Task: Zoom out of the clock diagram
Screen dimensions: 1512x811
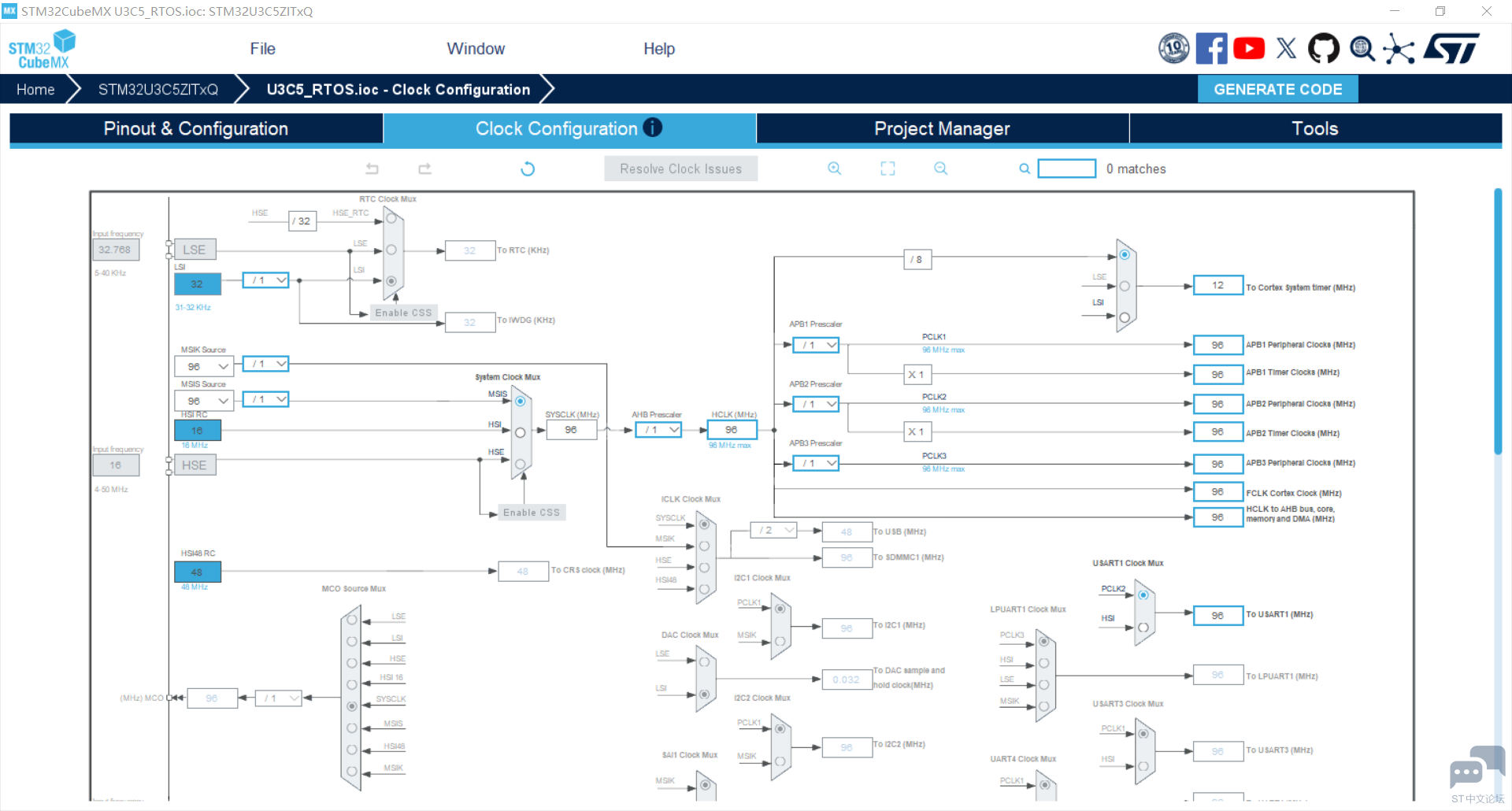Action: click(x=941, y=168)
